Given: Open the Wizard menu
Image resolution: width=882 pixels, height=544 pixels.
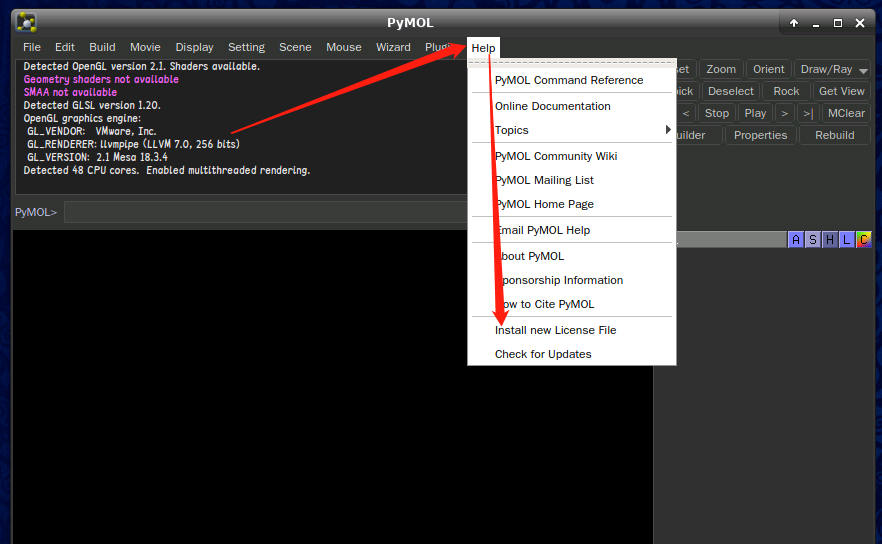Looking at the screenshot, I should 393,47.
